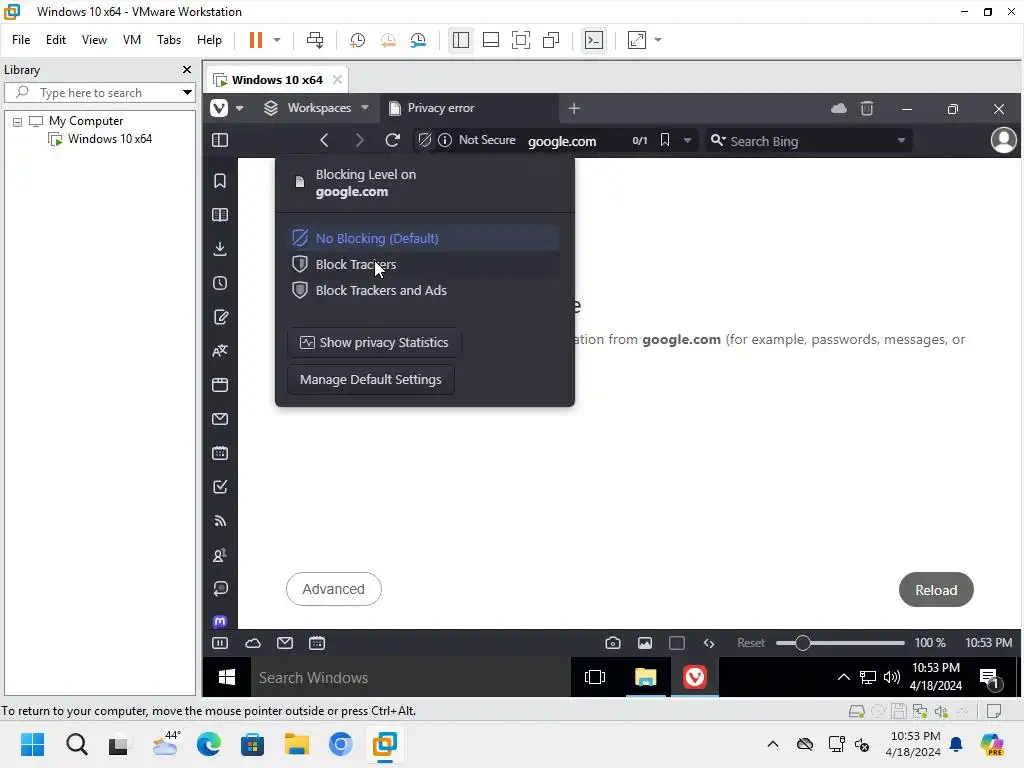This screenshot has width=1024, height=768.
Task: Open the user profile avatar
Action: (1004, 140)
